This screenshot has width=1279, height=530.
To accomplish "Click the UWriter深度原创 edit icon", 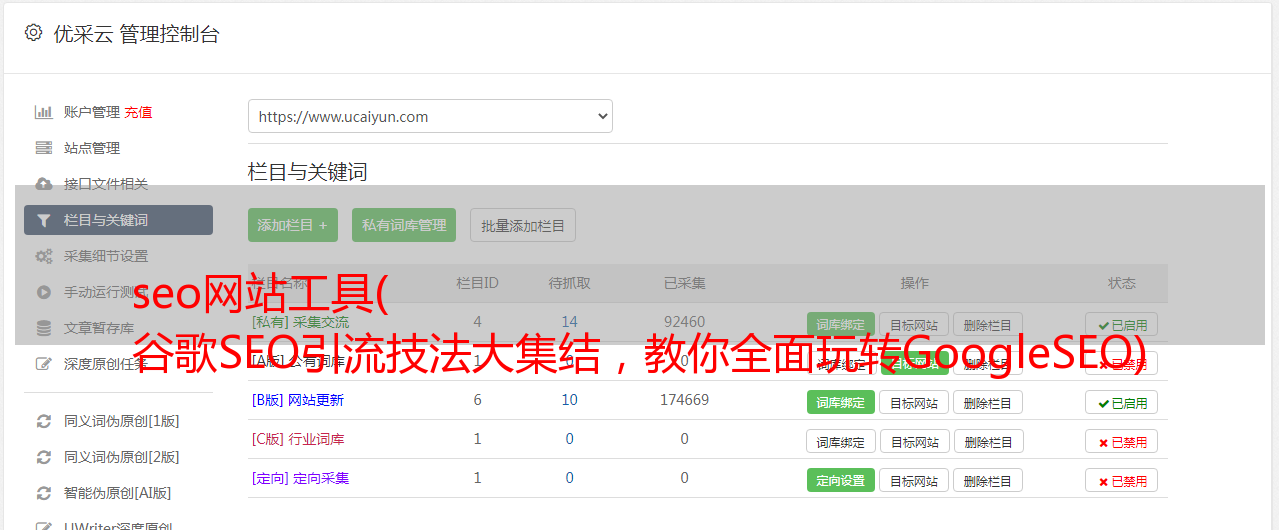I will pos(43,525).
